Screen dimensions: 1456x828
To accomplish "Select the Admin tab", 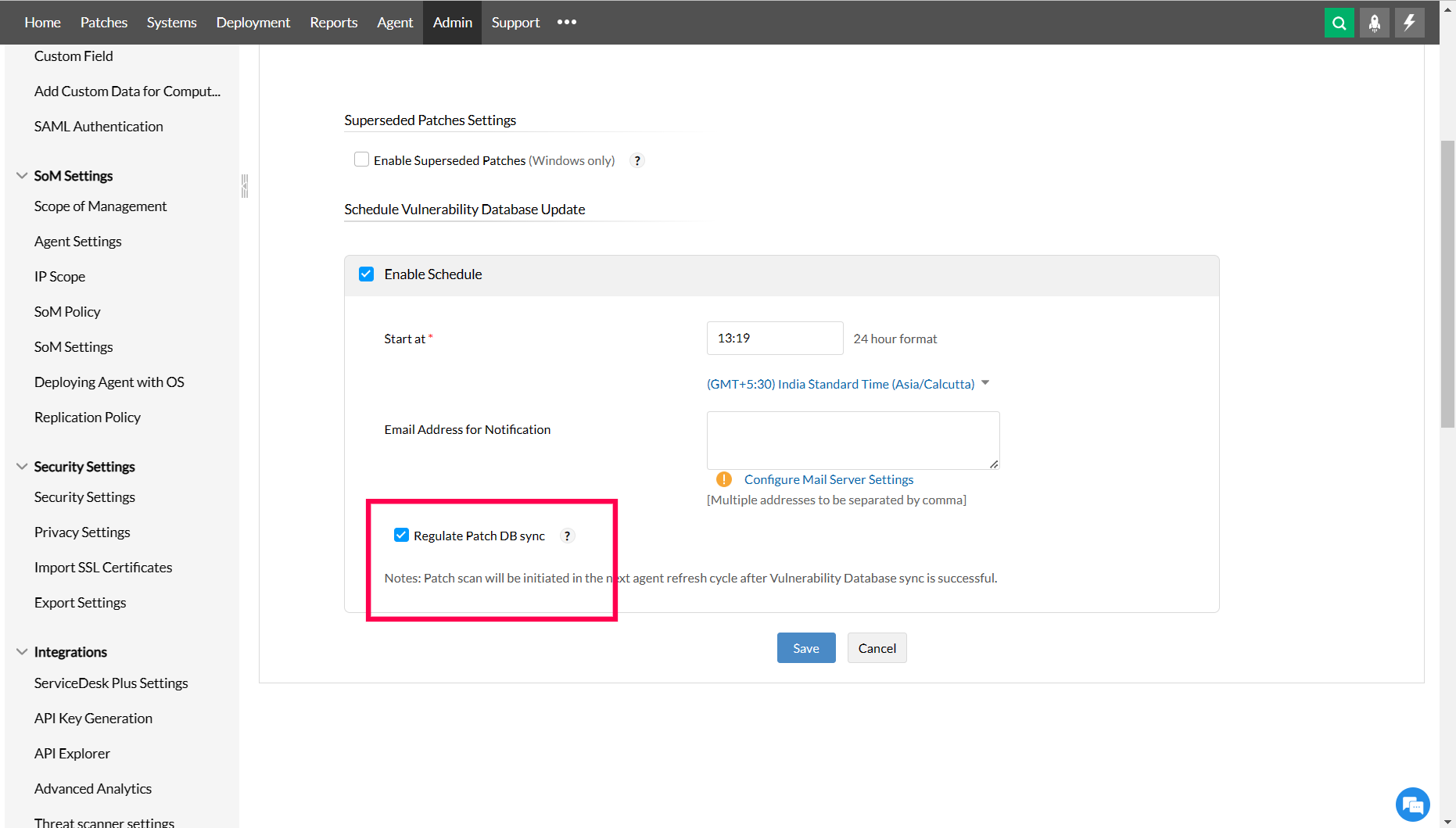I will pyautogui.click(x=453, y=23).
